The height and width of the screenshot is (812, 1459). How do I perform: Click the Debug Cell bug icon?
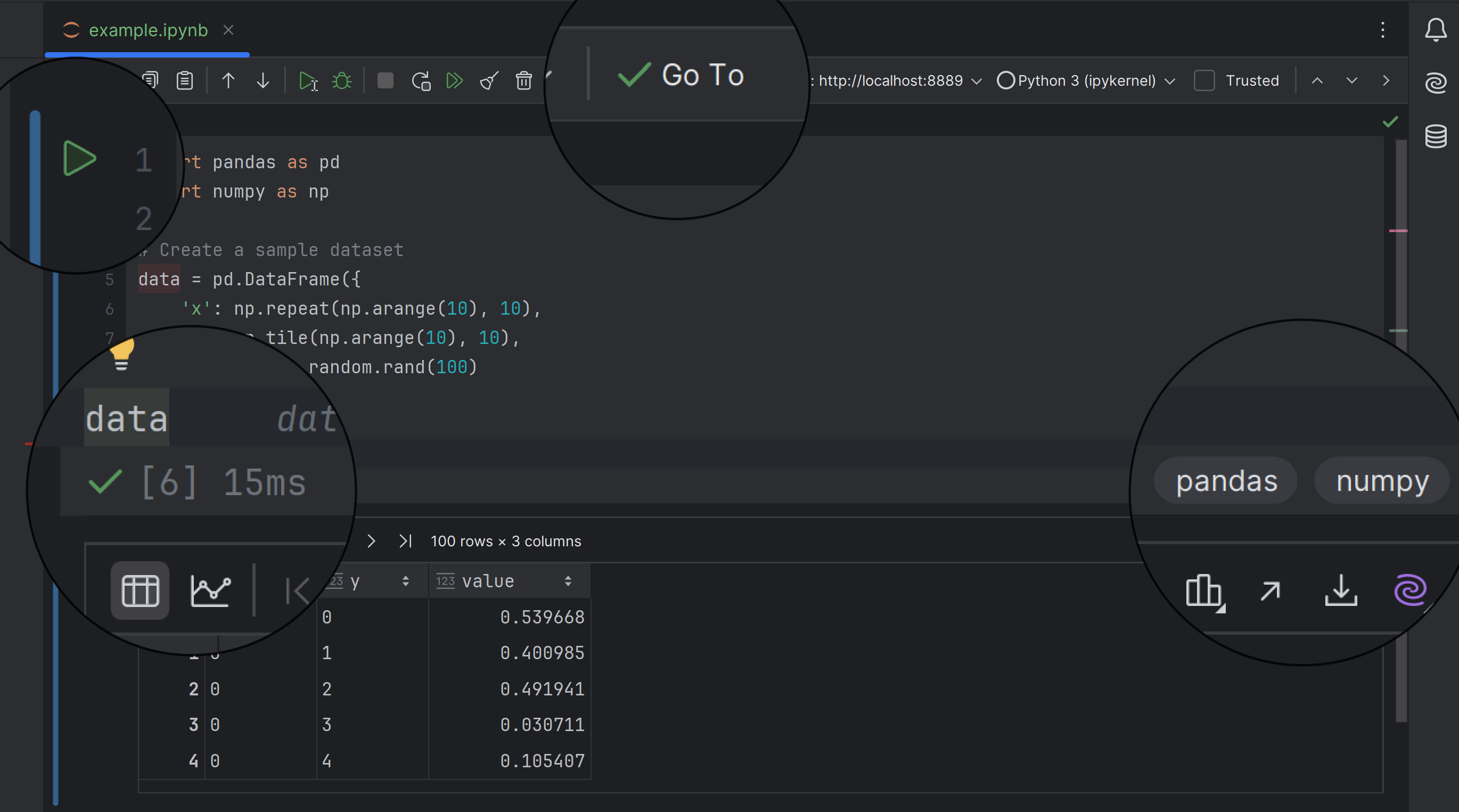(341, 81)
